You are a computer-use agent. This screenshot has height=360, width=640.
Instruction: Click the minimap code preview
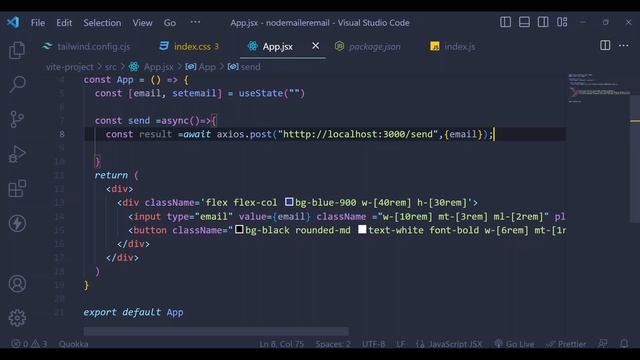[x=598, y=87]
